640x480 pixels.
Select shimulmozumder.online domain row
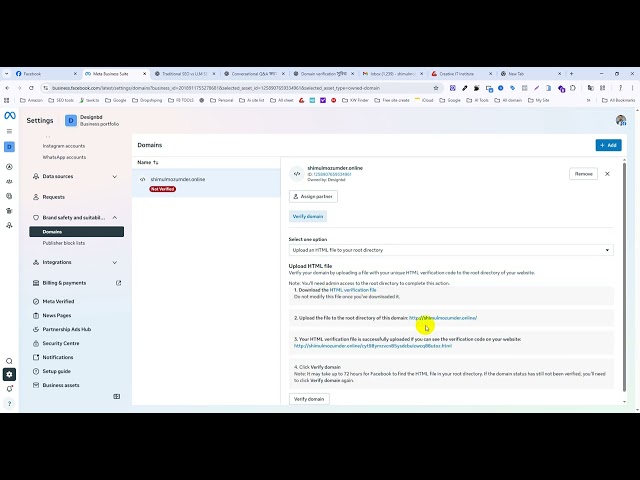point(206,183)
